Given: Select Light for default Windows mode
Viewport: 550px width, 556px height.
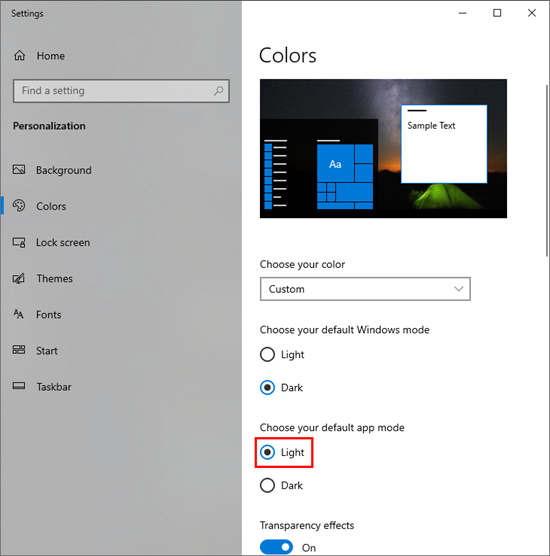Looking at the screenshot, I should point(267,354).
